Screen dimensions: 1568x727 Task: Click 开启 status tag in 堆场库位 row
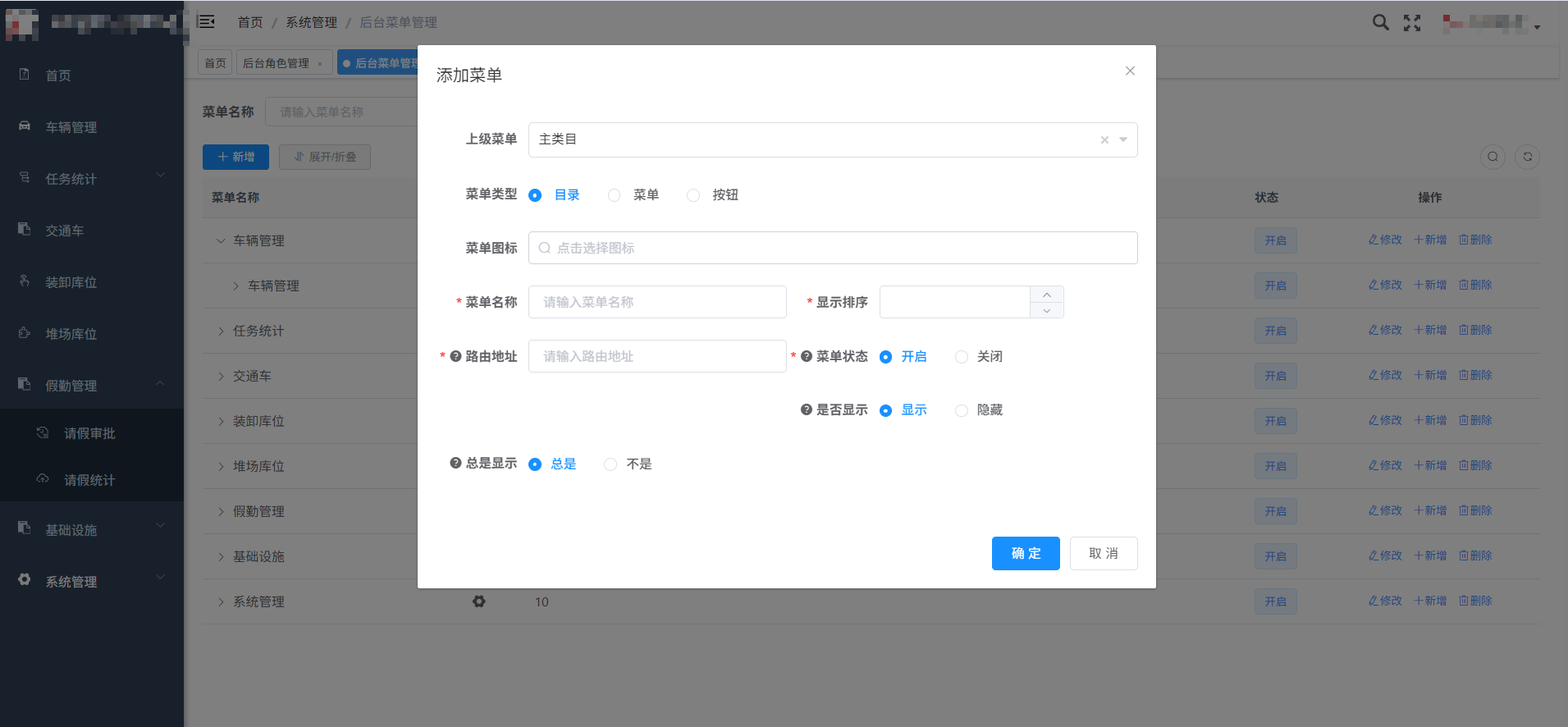click(x=1275, y=466)
